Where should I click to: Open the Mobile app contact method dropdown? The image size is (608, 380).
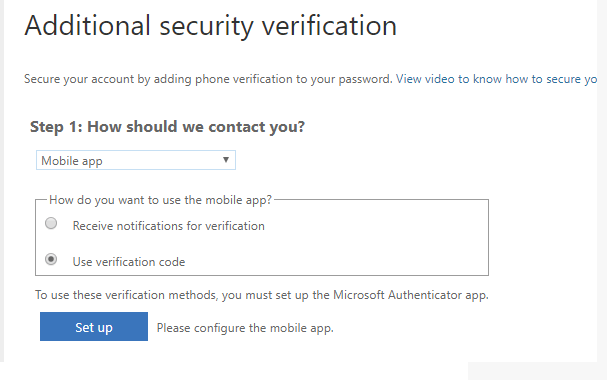coord(136,160)
